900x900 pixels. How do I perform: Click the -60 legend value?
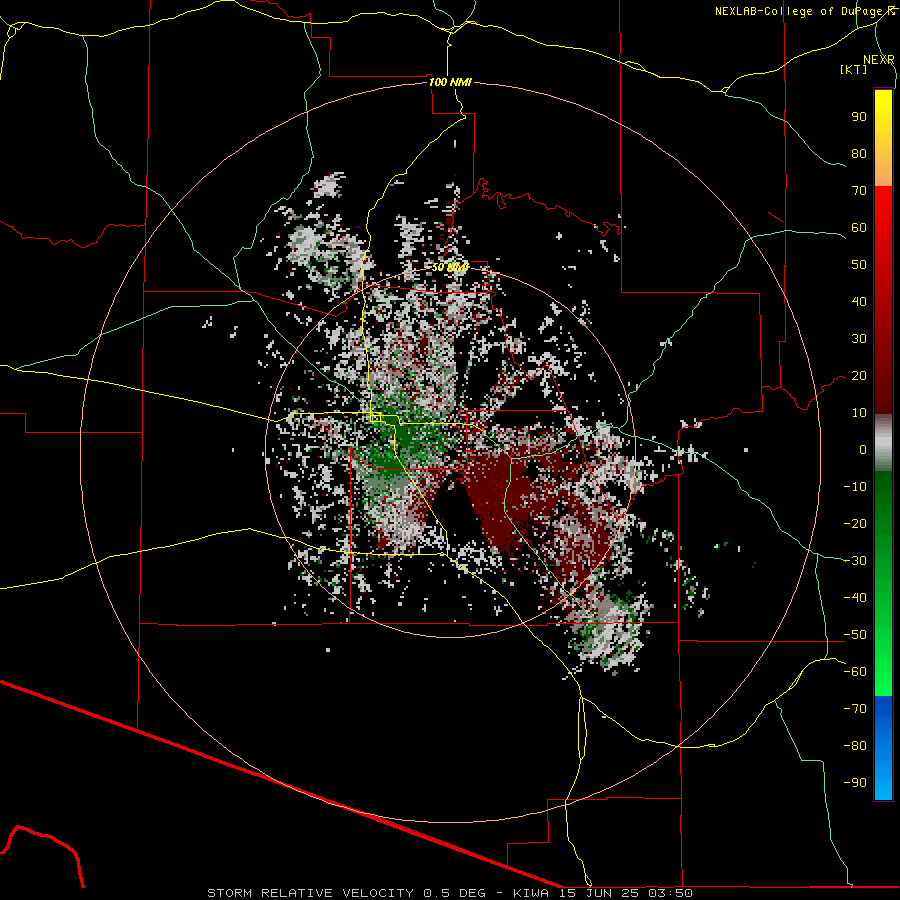coord(855,672)
